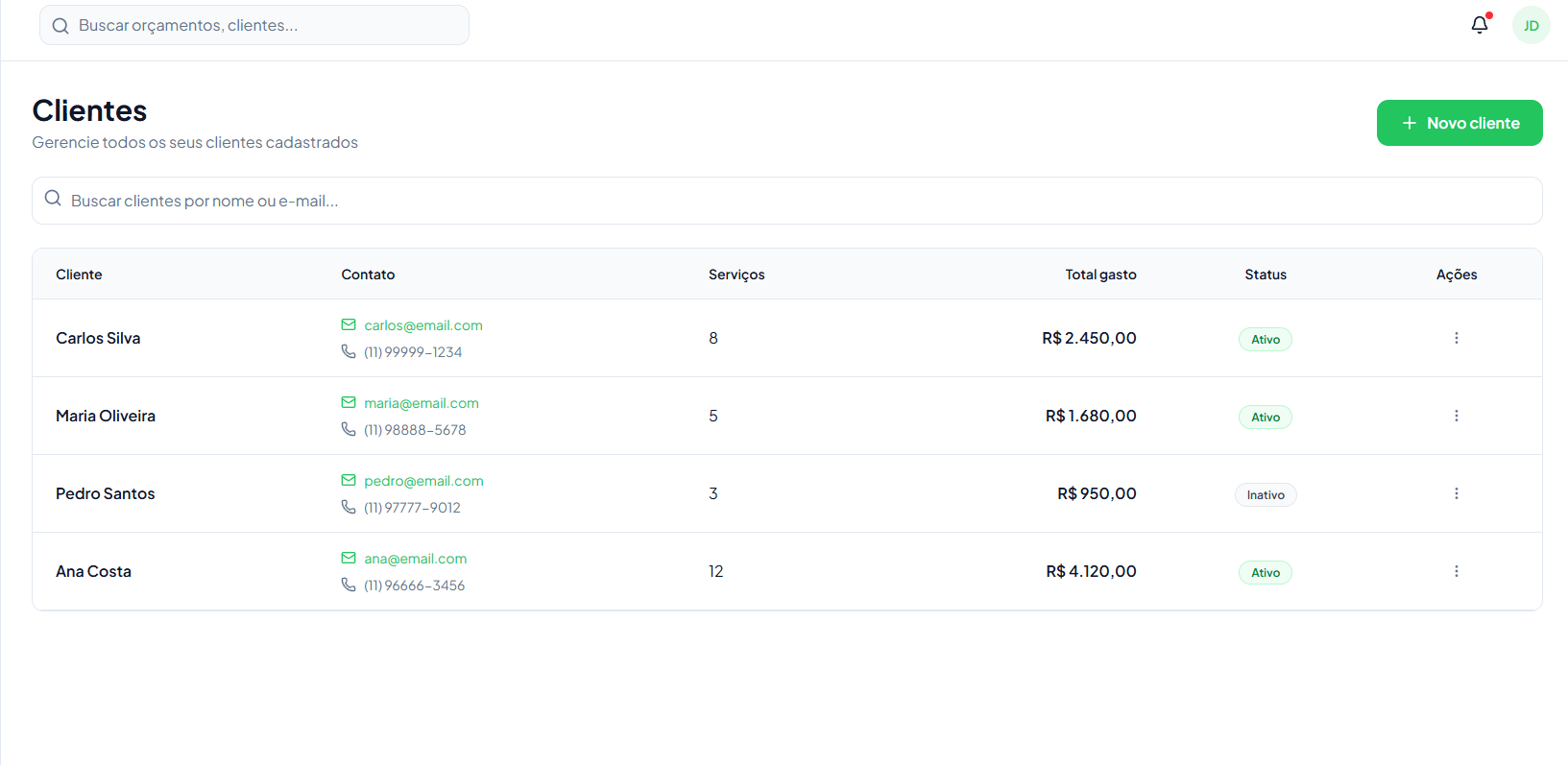Click the Contato column header
1568x765 pixels.
[x=368, y=275]
